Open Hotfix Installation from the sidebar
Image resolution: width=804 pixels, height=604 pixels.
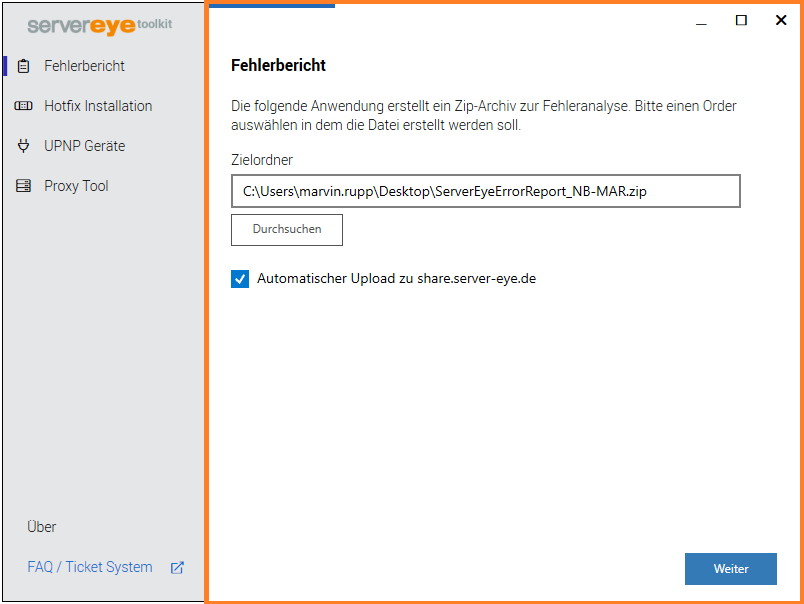point(98,106)
